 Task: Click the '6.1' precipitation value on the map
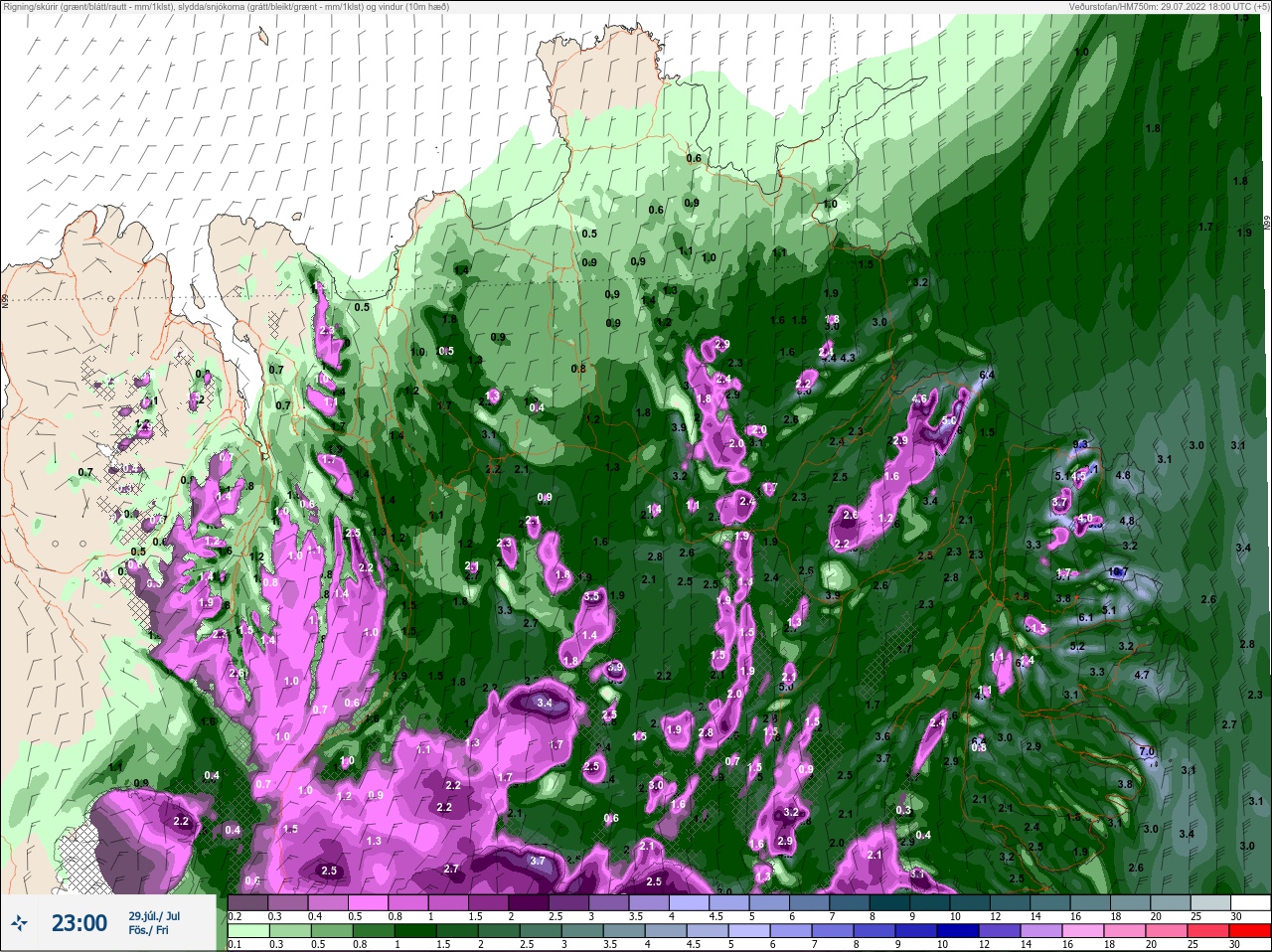click(x=1086, y=617)
